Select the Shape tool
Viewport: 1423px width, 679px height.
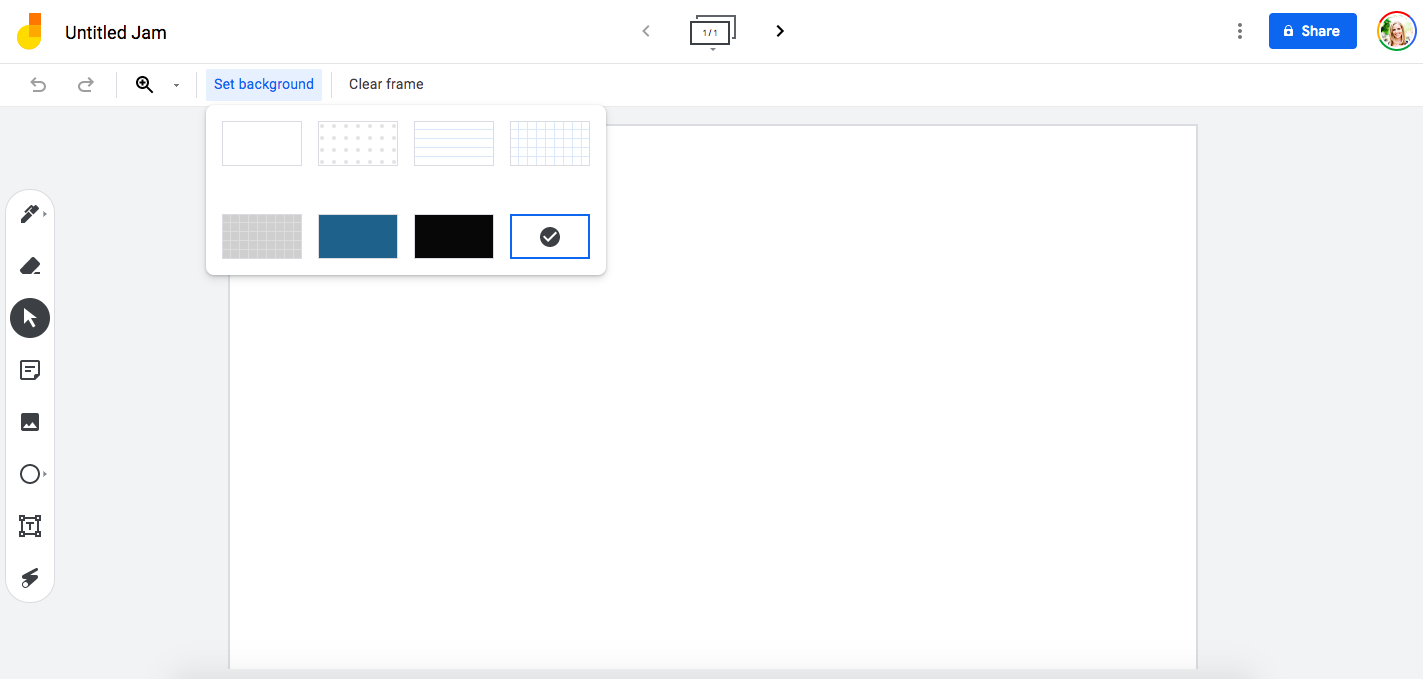30,474
